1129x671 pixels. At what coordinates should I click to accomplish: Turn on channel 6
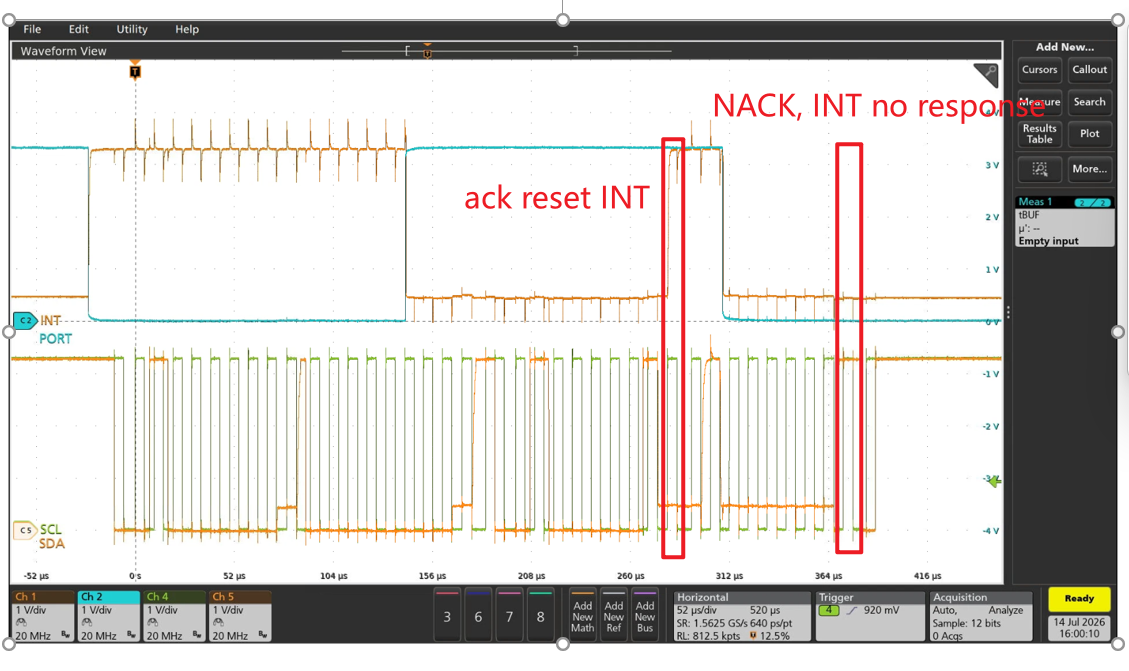(x=478, y=616)
